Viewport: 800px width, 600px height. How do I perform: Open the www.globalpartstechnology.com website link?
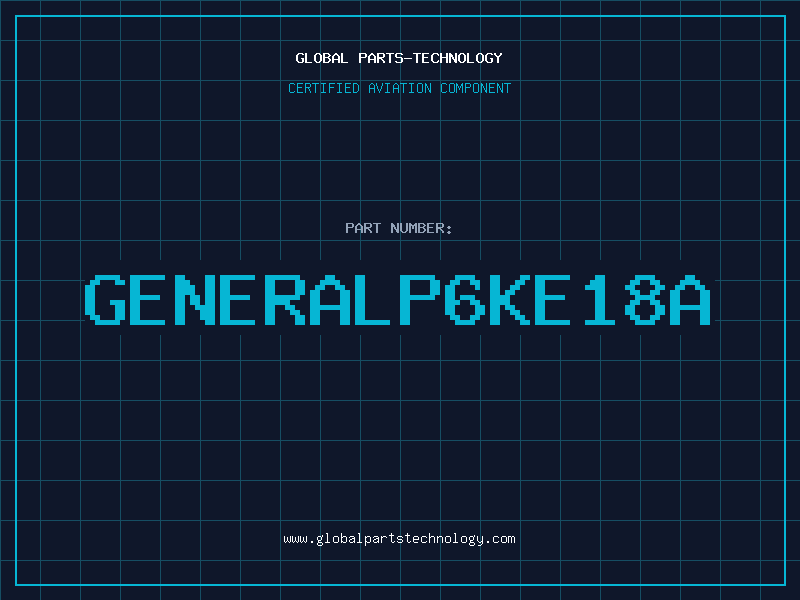click(399, 539)
